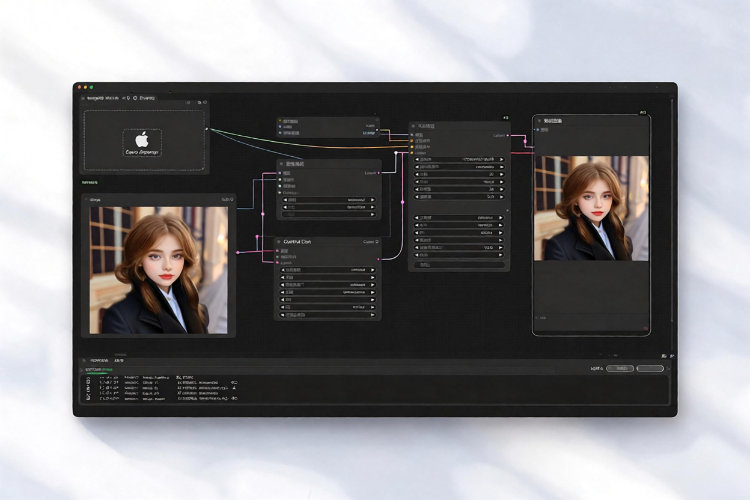Click left arrow on the top row of "Cperful Con" node
Image resolution: width=750 pixels, height=500 pixels.
(x=283, y=270)
